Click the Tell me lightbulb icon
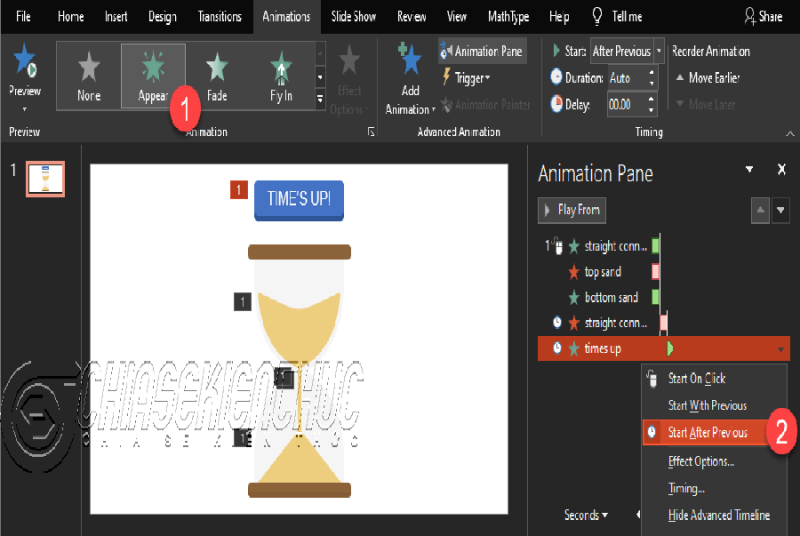This screenshot has width=800, height=536. point(597,16)
